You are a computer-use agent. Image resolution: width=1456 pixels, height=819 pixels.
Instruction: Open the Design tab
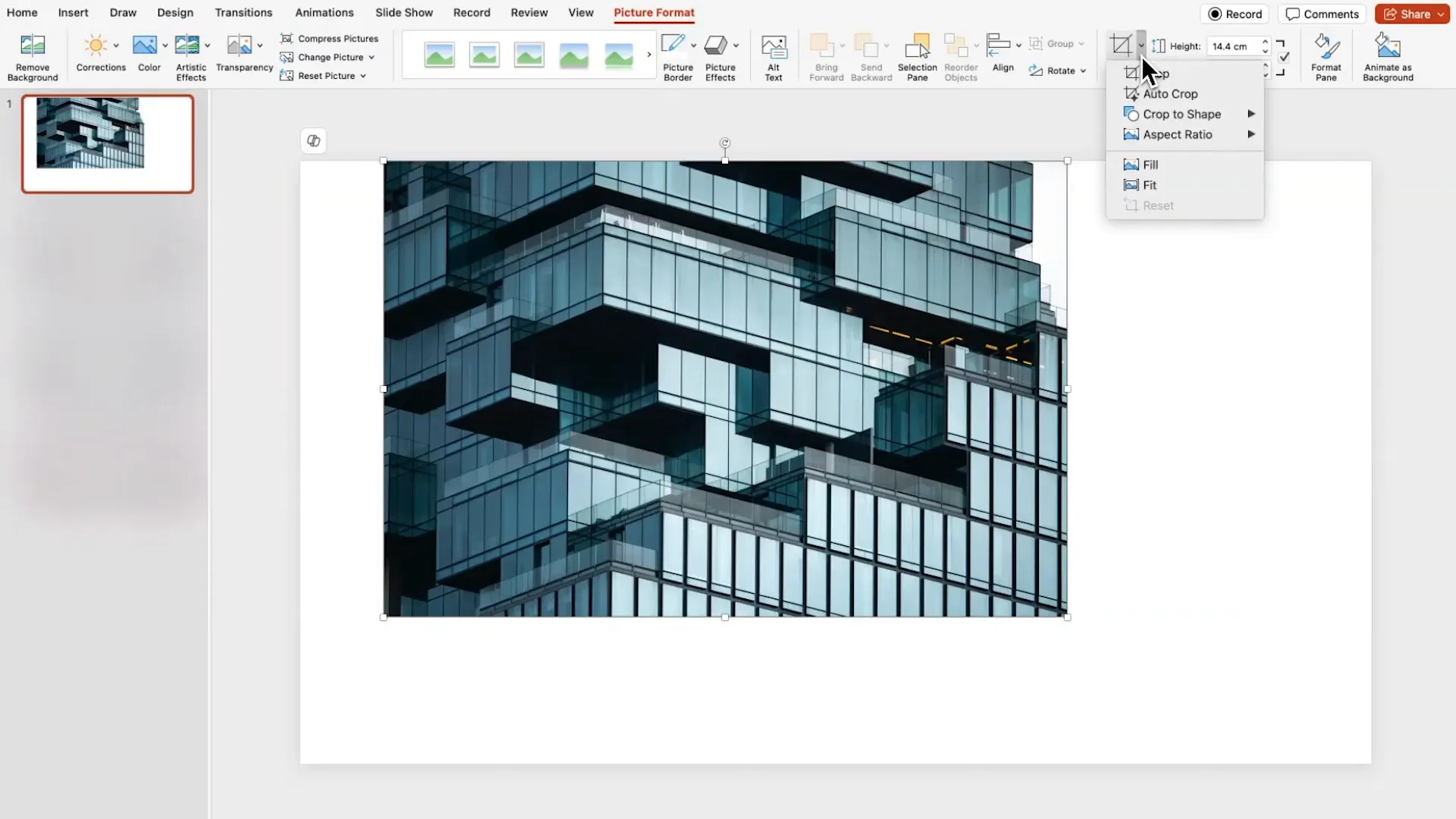click(x=175, y=13)
